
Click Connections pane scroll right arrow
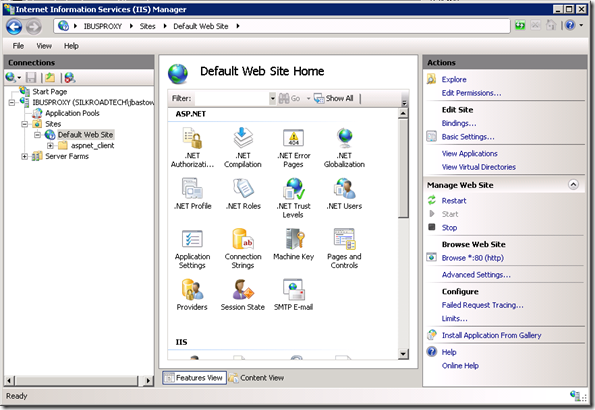[x=148, y=380]
